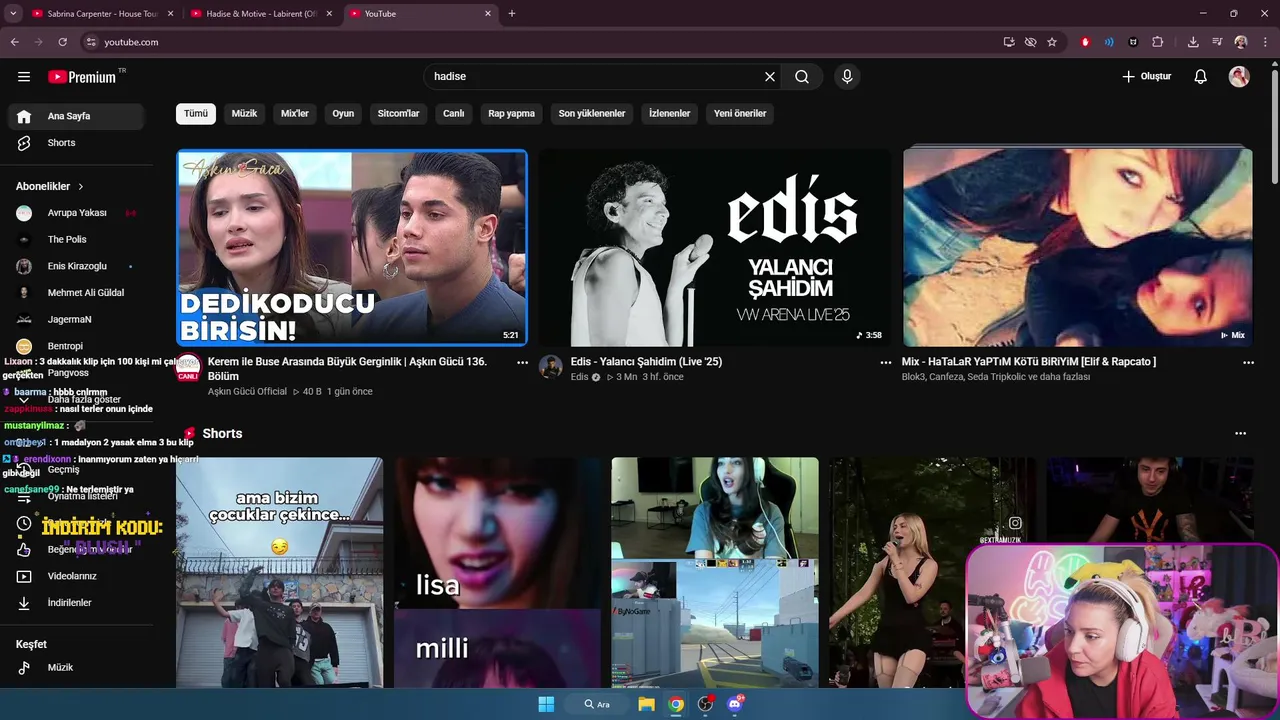Open account avatar menu on YouTube

1239,77
